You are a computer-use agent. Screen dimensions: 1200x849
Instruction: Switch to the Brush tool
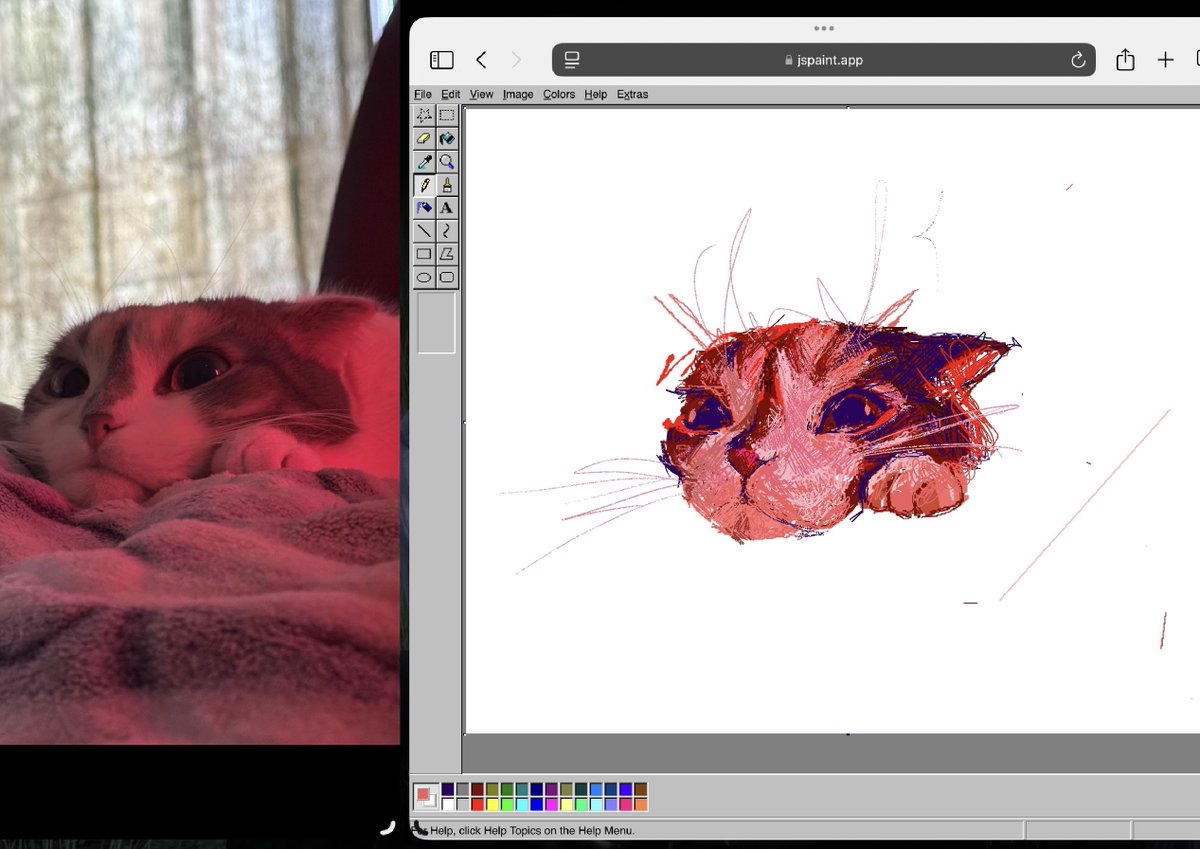[446, 185]
